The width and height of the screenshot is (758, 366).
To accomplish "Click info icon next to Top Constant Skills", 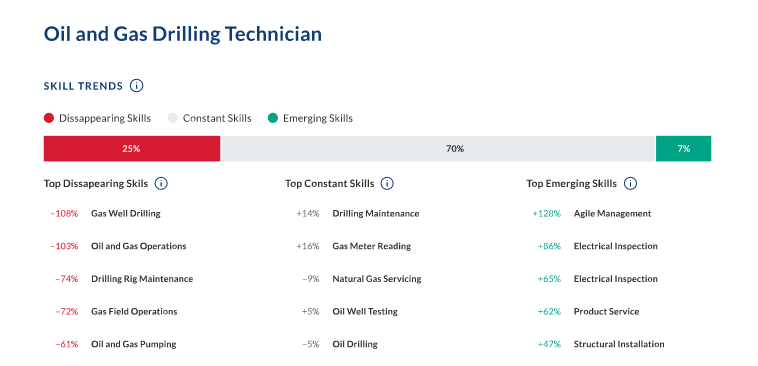I will [387, 184].
